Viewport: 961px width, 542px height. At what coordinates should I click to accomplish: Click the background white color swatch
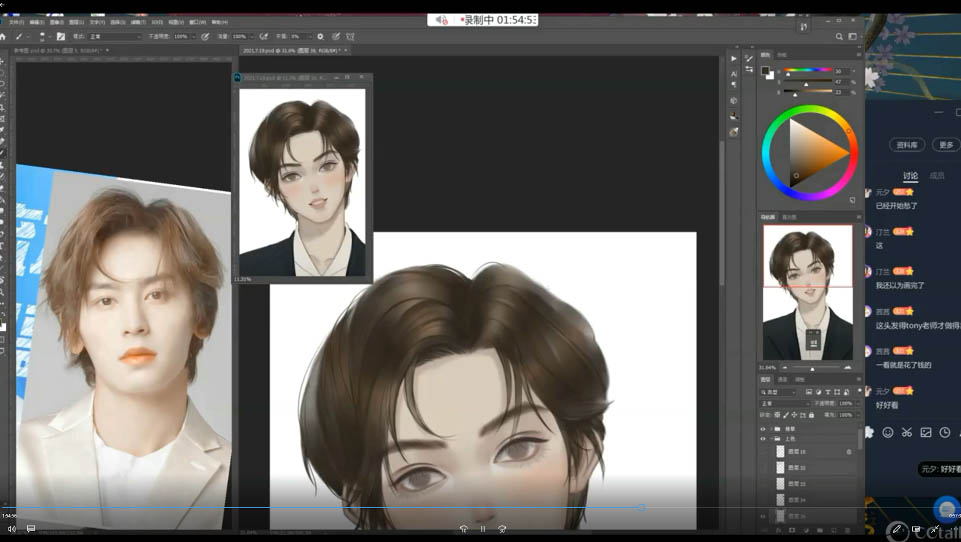(x=770, y=75)
